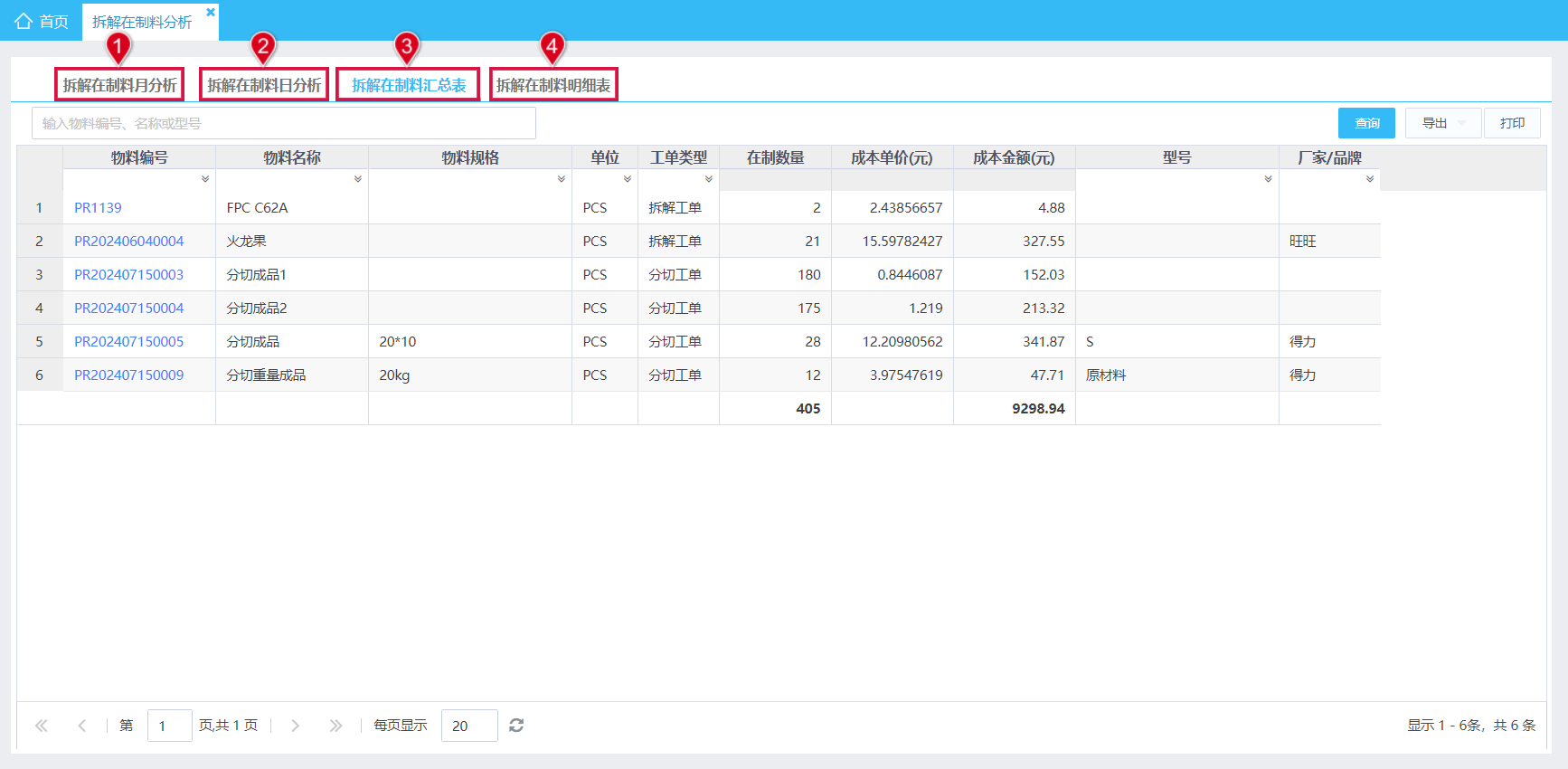
Task: Click the 查询 search button
Action: [1366, 123]
